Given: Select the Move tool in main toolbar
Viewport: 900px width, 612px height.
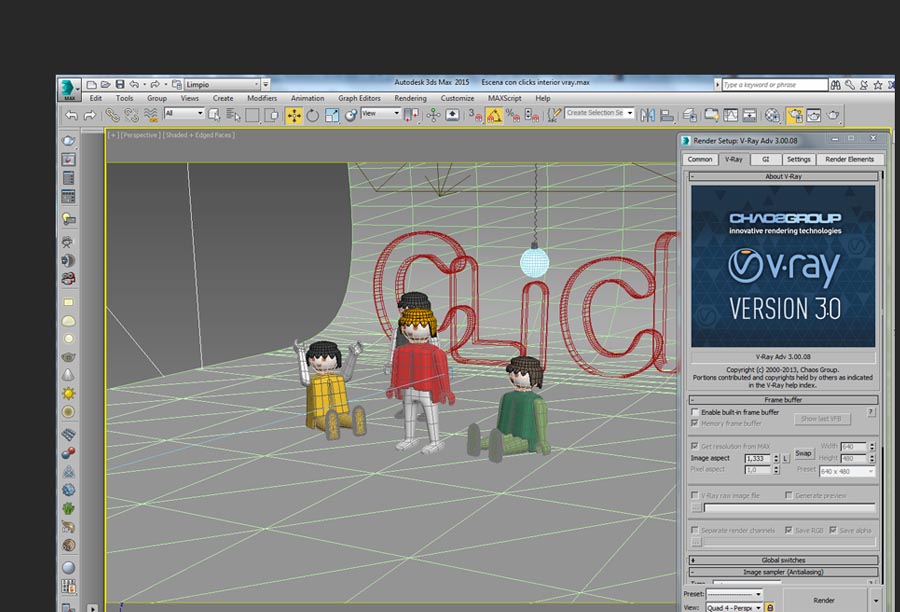Looking at the screenshot, I should coord(294,115).
